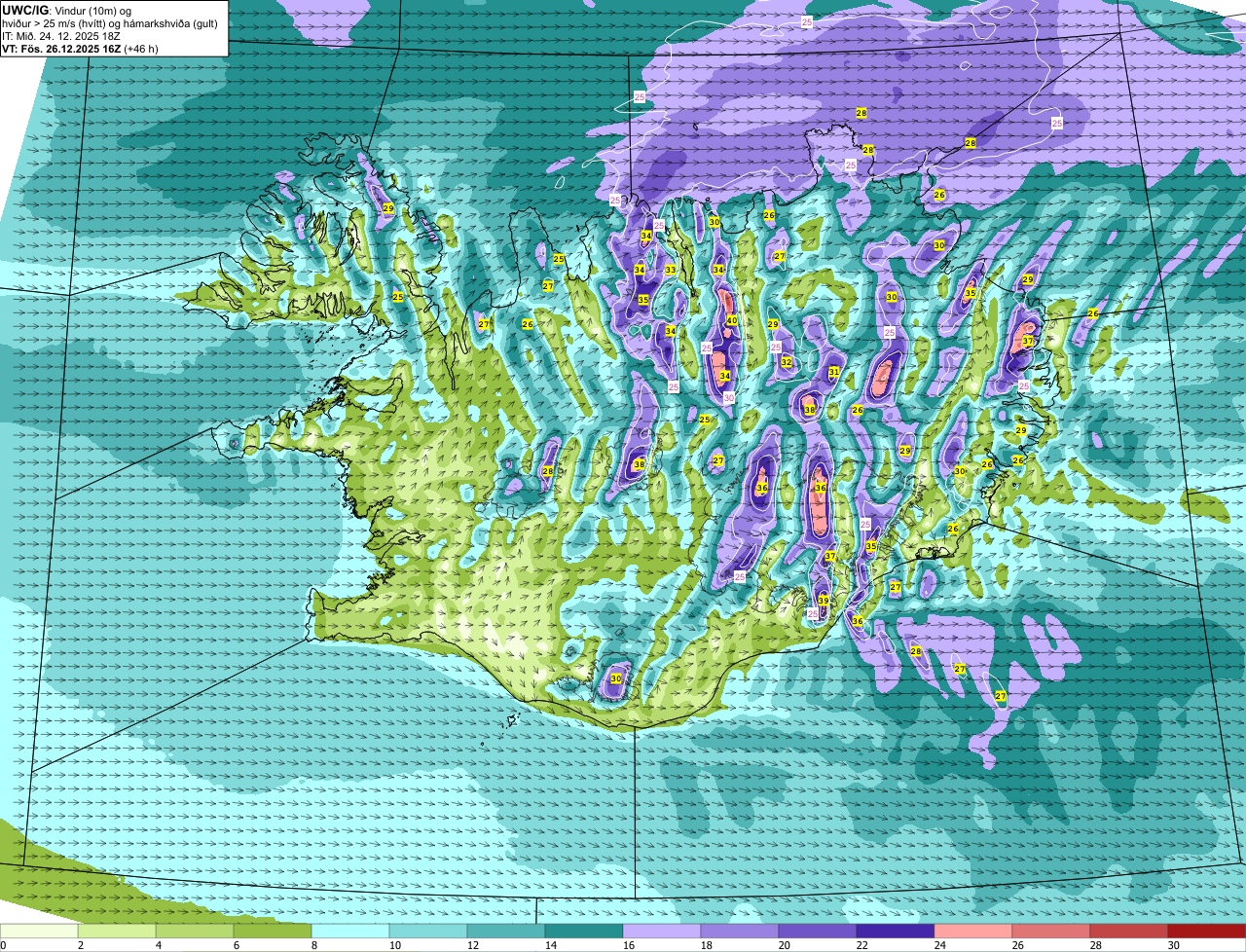Select the 4–6 m/s legend color
1246x952 pixels.
click(195, 931)
